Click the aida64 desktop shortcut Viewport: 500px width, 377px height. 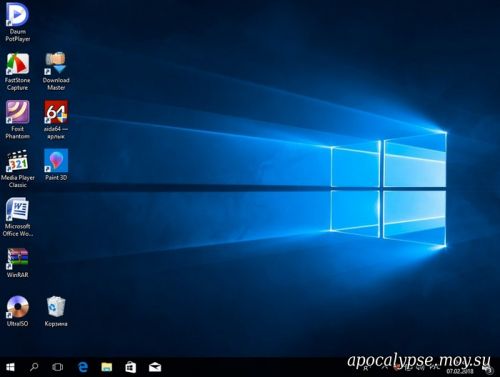(56, 120)
